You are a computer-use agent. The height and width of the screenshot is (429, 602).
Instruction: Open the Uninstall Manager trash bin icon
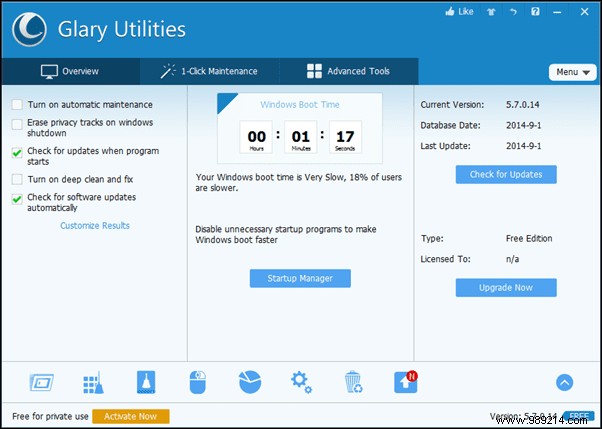[353, 382]
